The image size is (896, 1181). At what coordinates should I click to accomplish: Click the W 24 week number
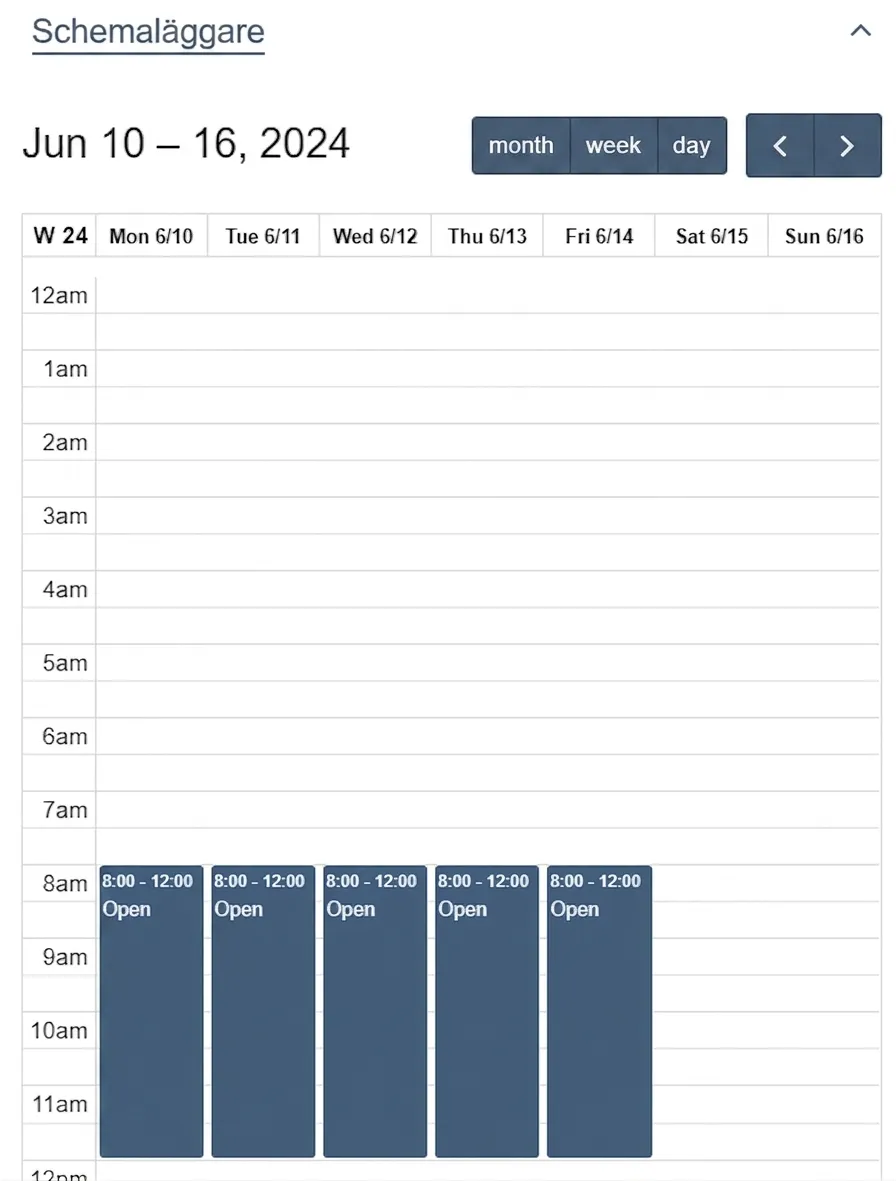click(x=60, y=236)
